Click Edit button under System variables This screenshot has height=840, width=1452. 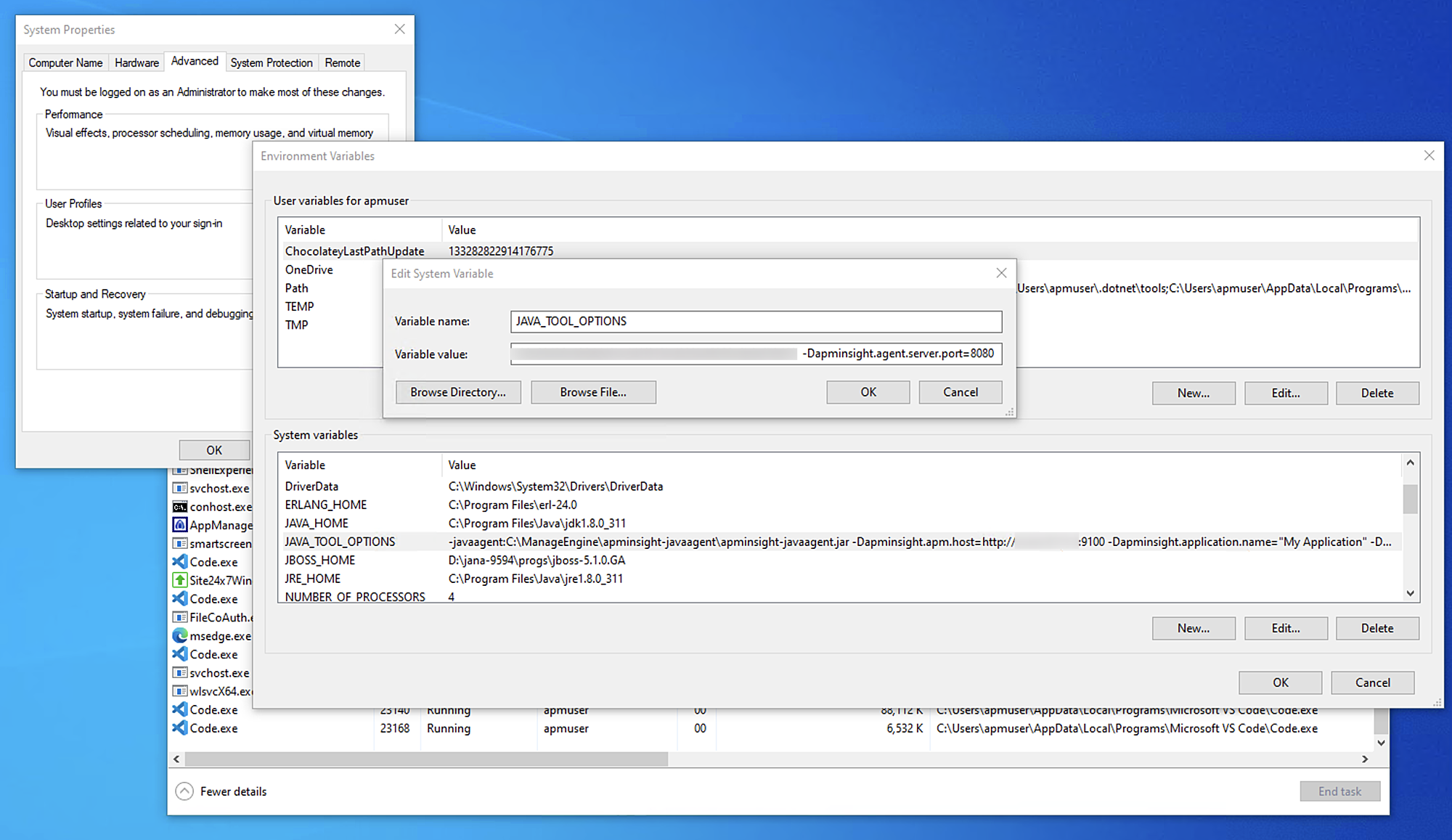click(x=1285, y=628)
